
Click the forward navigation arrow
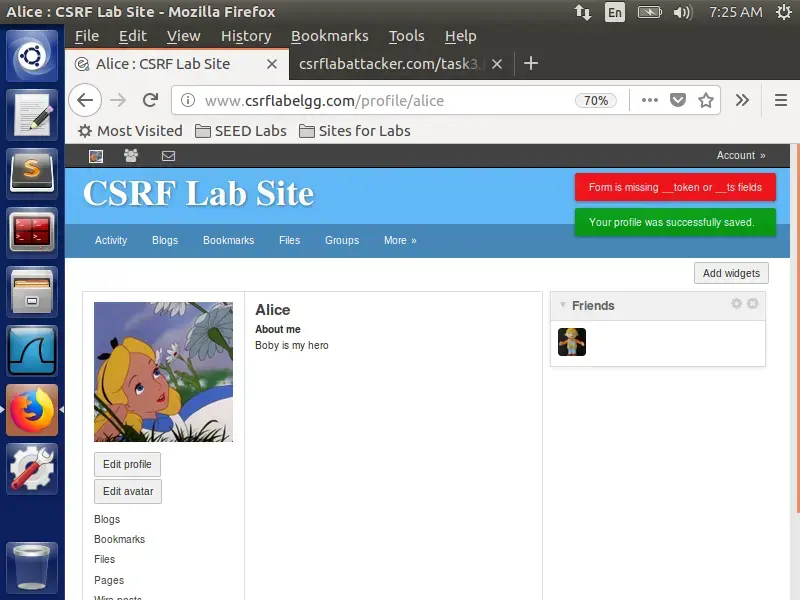point(118,100)
